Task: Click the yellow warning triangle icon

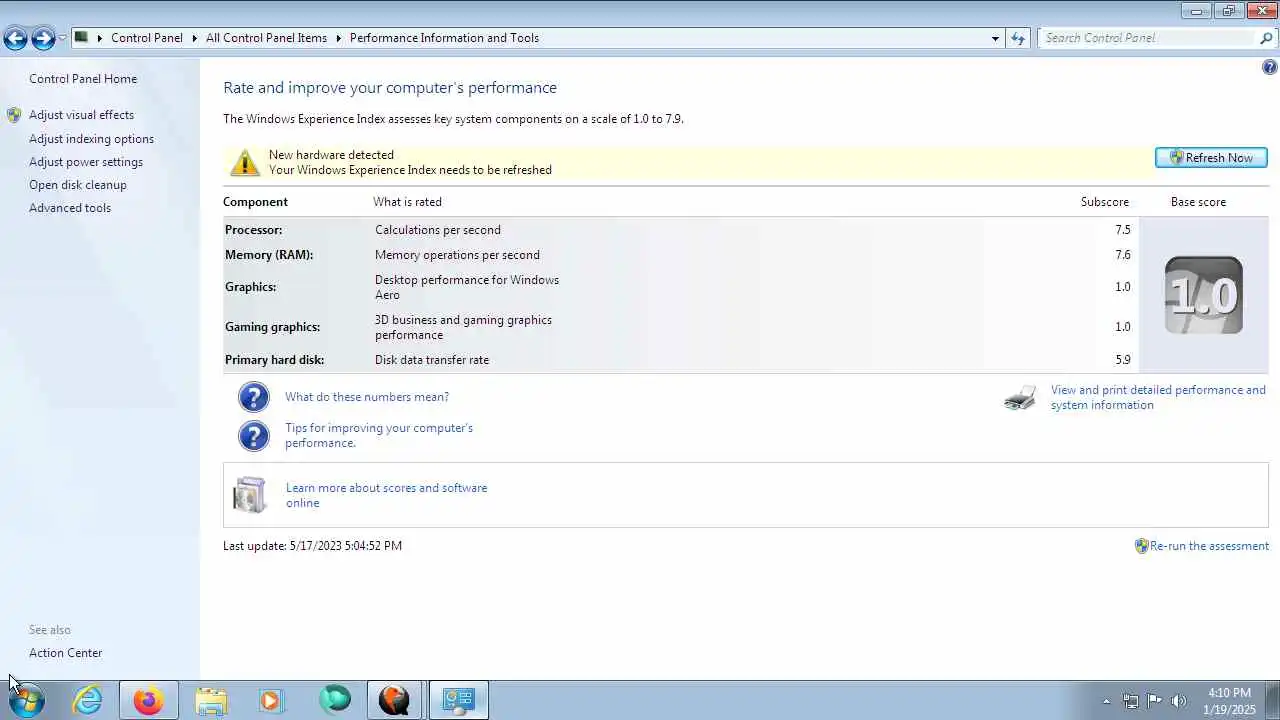Action: (x=244, y=162)
